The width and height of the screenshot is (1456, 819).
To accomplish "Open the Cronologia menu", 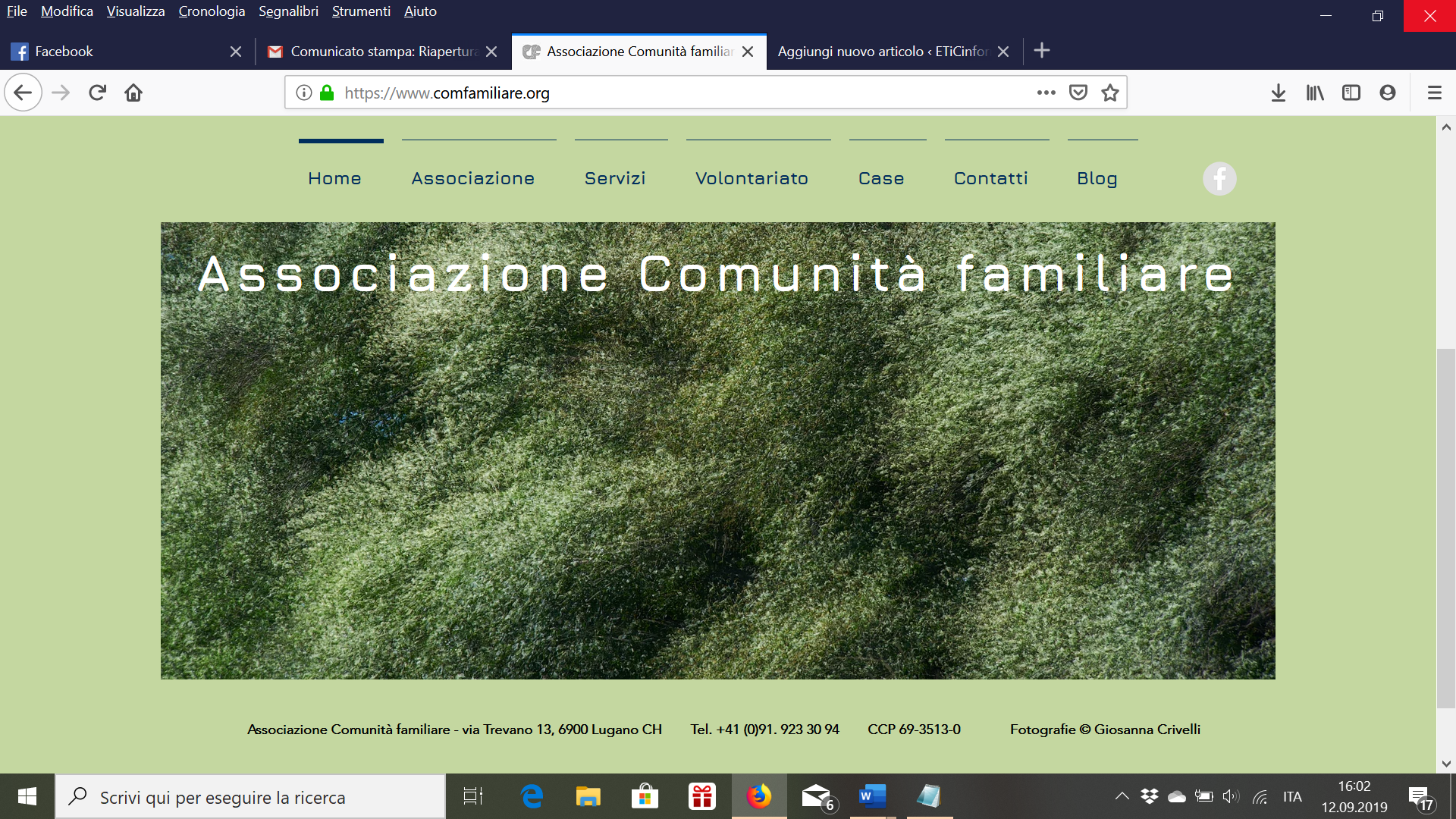I will pyautogui.click(x=212, y=11).
